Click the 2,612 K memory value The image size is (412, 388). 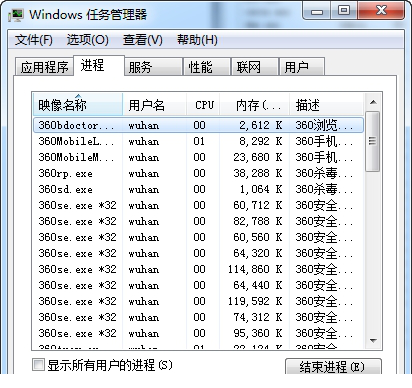(261, 125)
